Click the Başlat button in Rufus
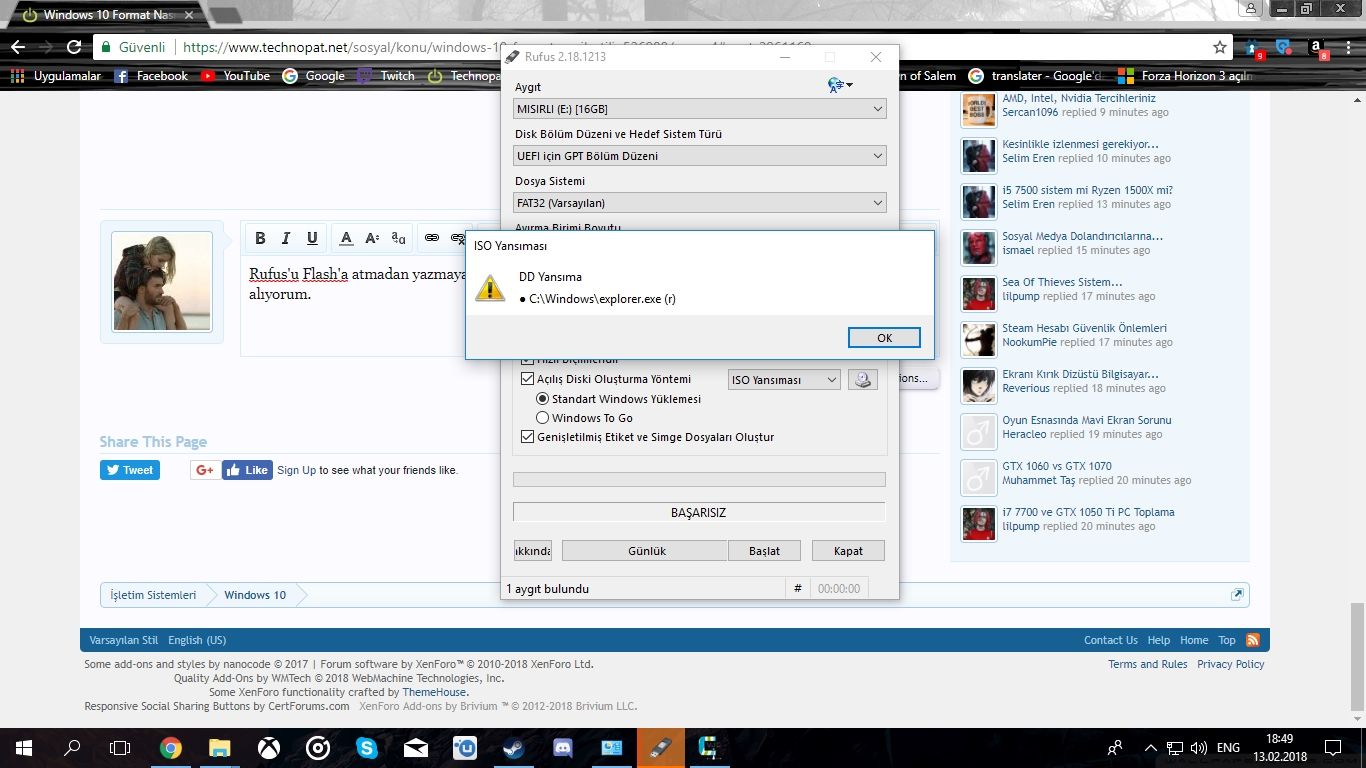 (765, 551)
